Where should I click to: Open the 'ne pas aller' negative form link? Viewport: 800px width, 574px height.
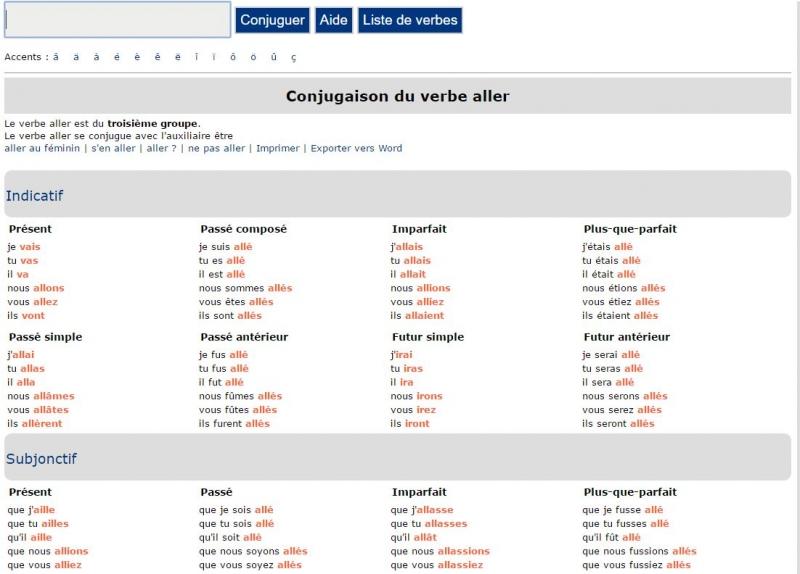(x=217, y=148)
